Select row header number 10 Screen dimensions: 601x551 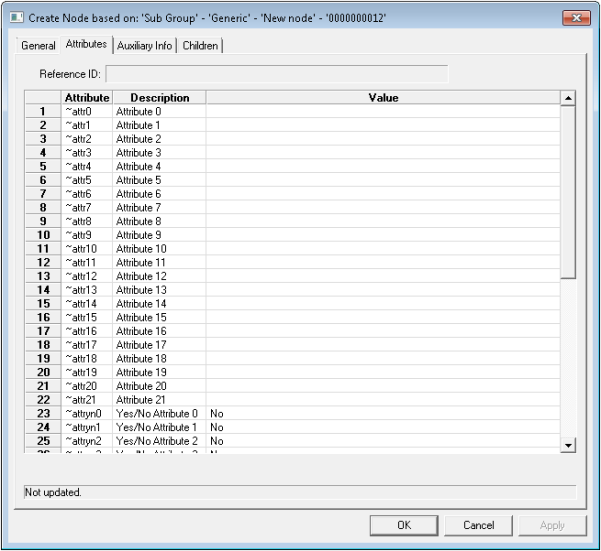pyautogui.click(x=43, y=235)
